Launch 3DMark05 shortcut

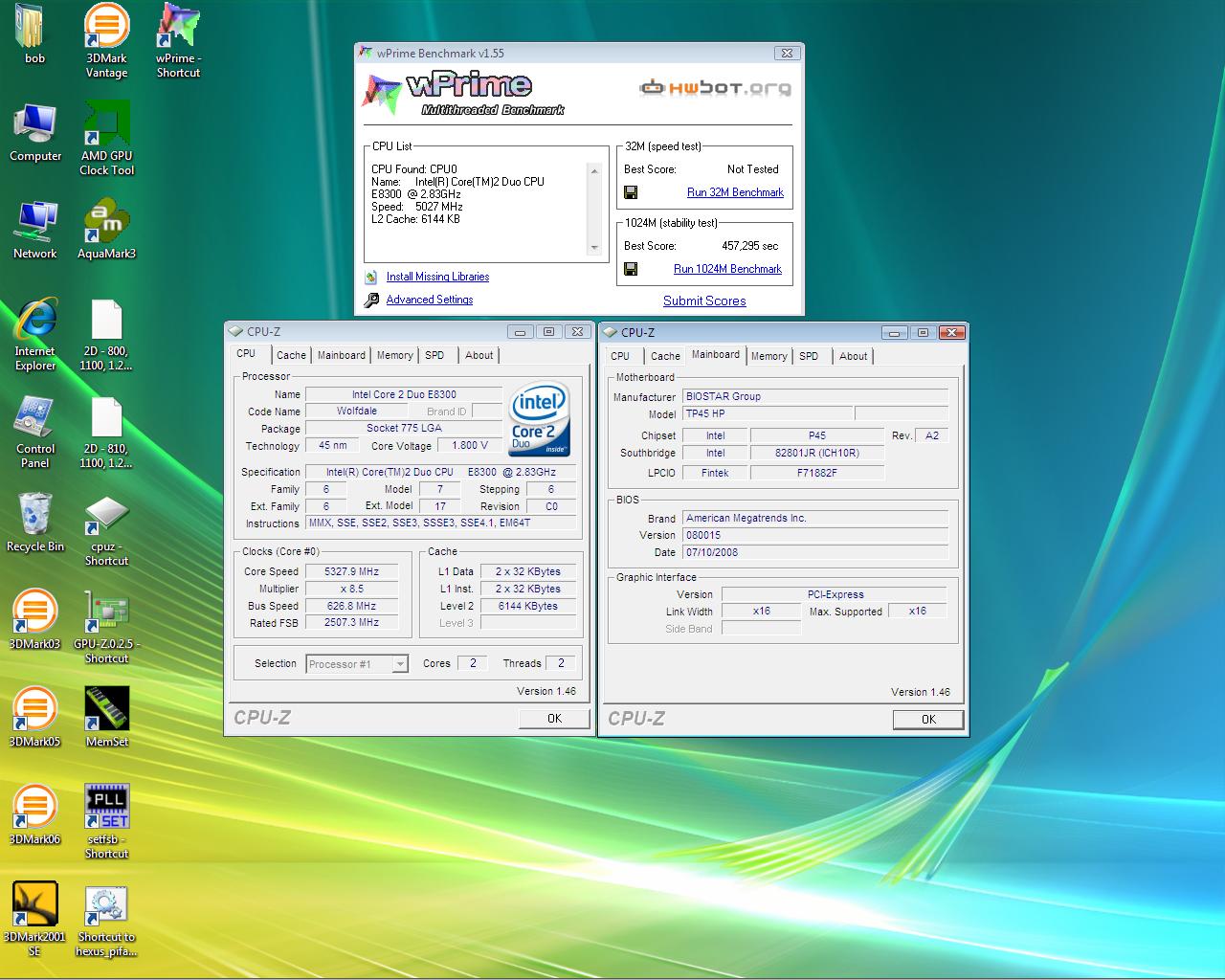coord(35,718)
